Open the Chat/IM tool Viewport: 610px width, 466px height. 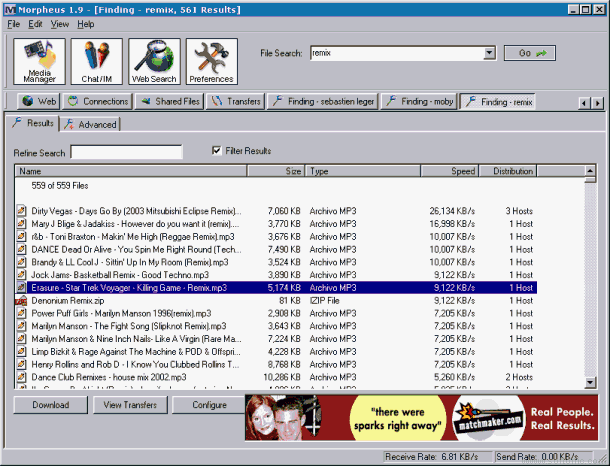click(97, 61)
